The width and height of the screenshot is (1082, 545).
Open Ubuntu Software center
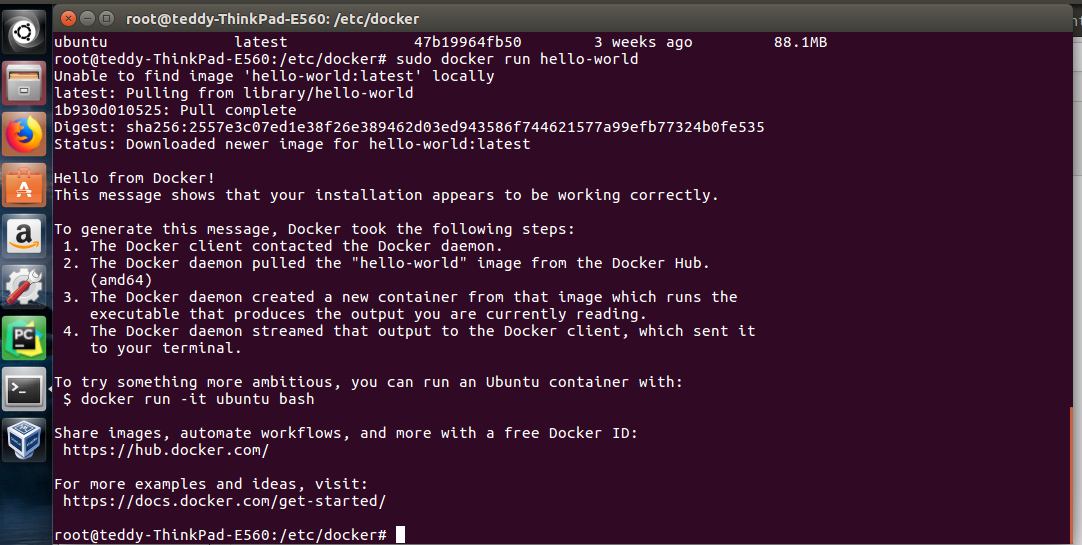tap(22, 186)
